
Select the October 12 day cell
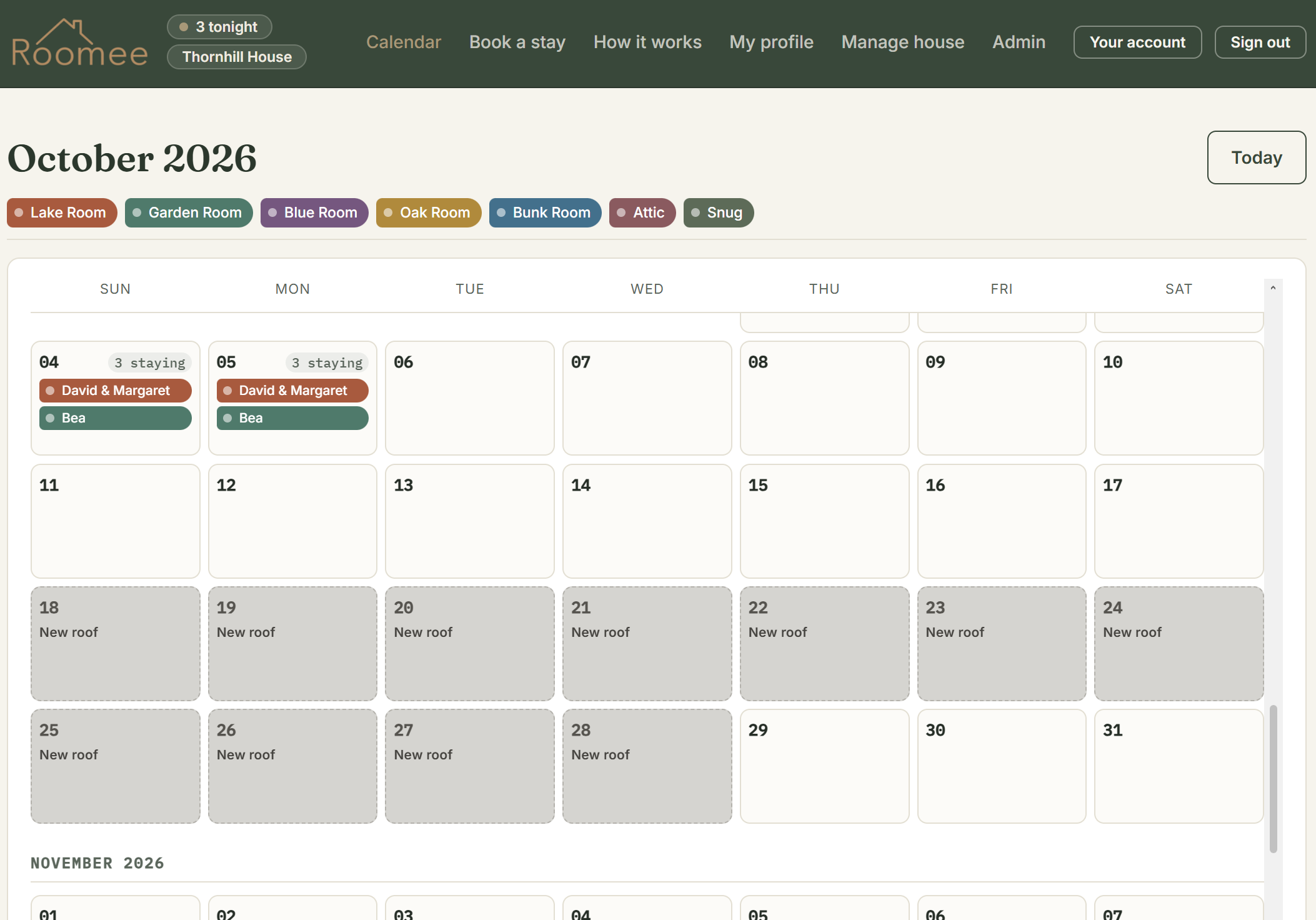pos(292,521)
